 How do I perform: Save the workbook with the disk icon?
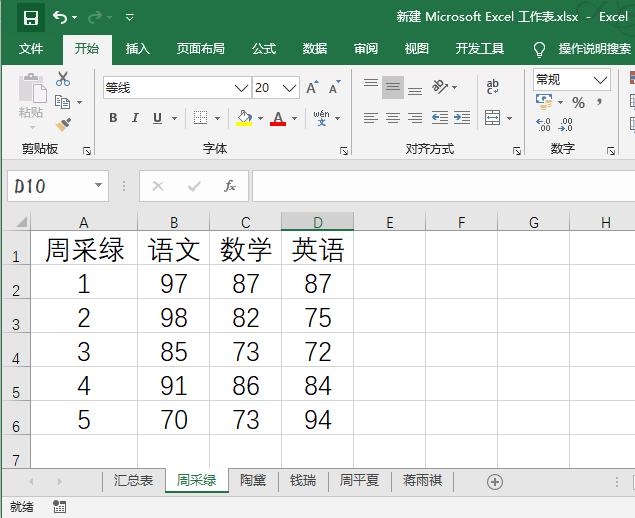[x=31, y=17]
